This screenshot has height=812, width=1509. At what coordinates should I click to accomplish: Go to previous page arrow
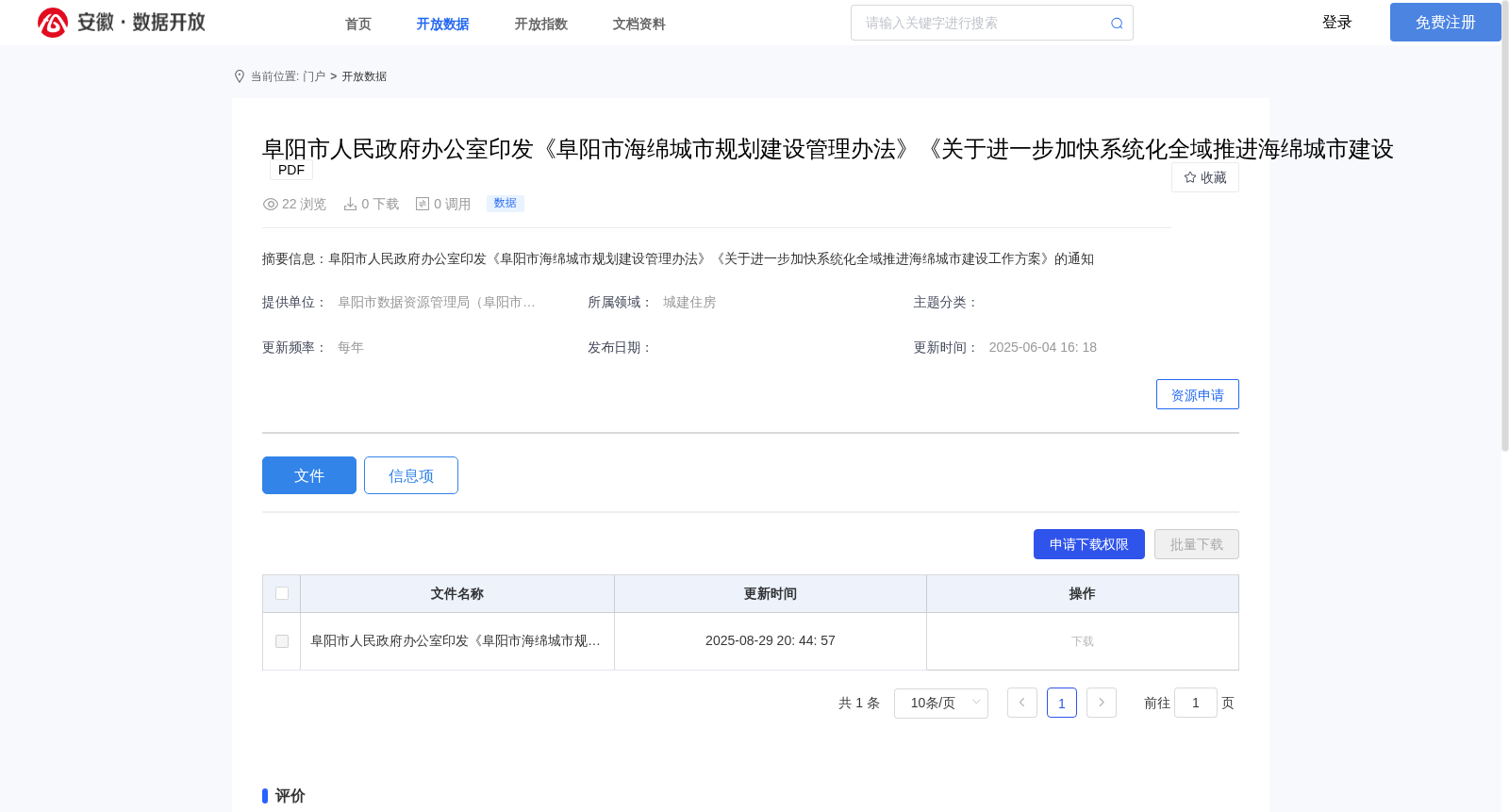[x=1022, y=703]
